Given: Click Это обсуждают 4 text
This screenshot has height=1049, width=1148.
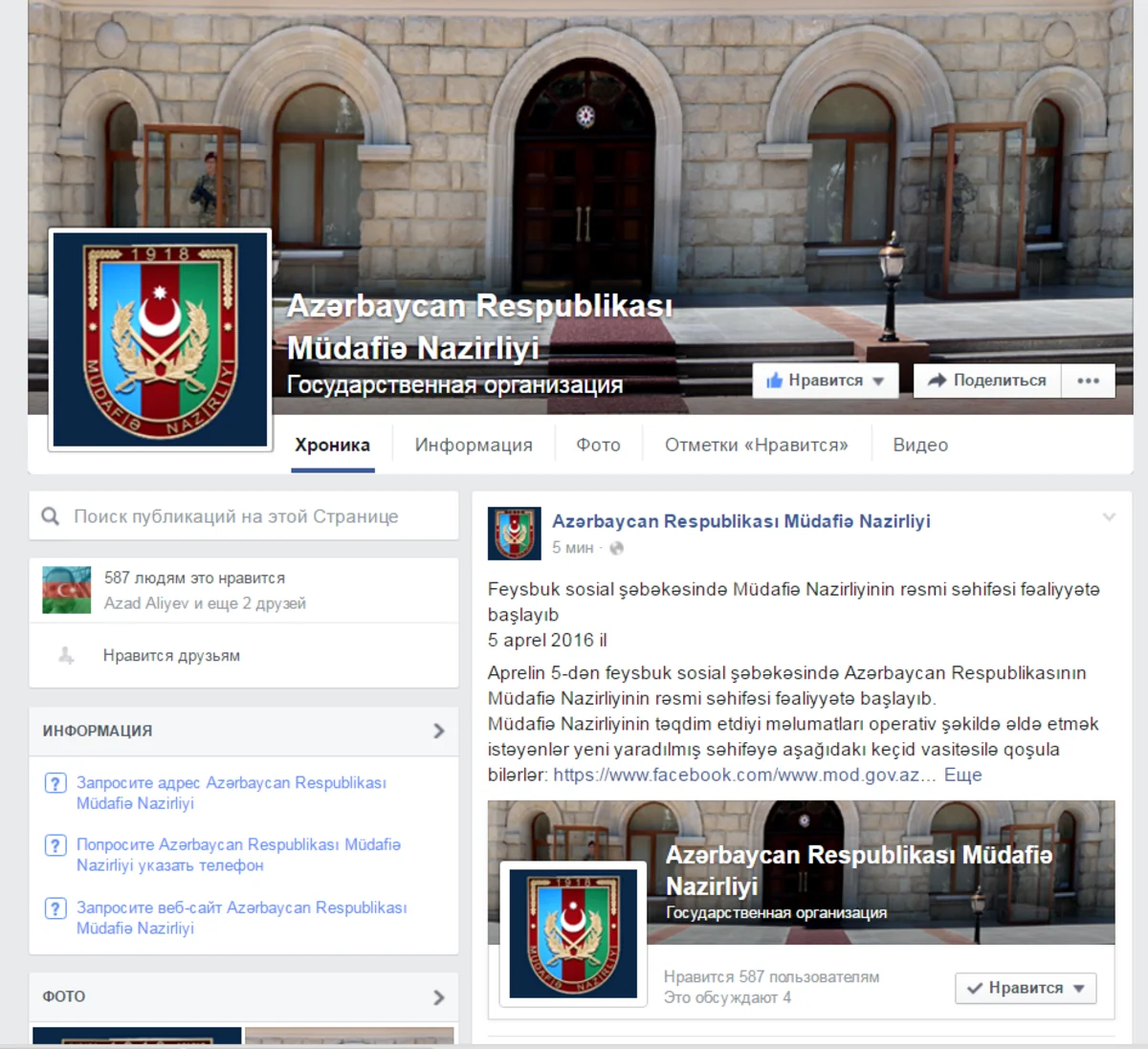Looking at the screenshot, I should (x=727, y=998).
